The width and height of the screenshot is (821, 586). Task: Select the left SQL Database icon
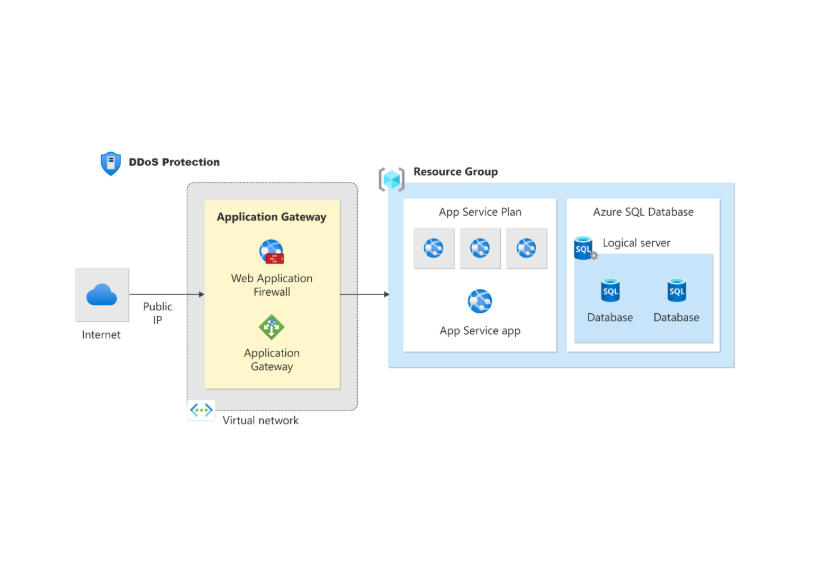610,291
